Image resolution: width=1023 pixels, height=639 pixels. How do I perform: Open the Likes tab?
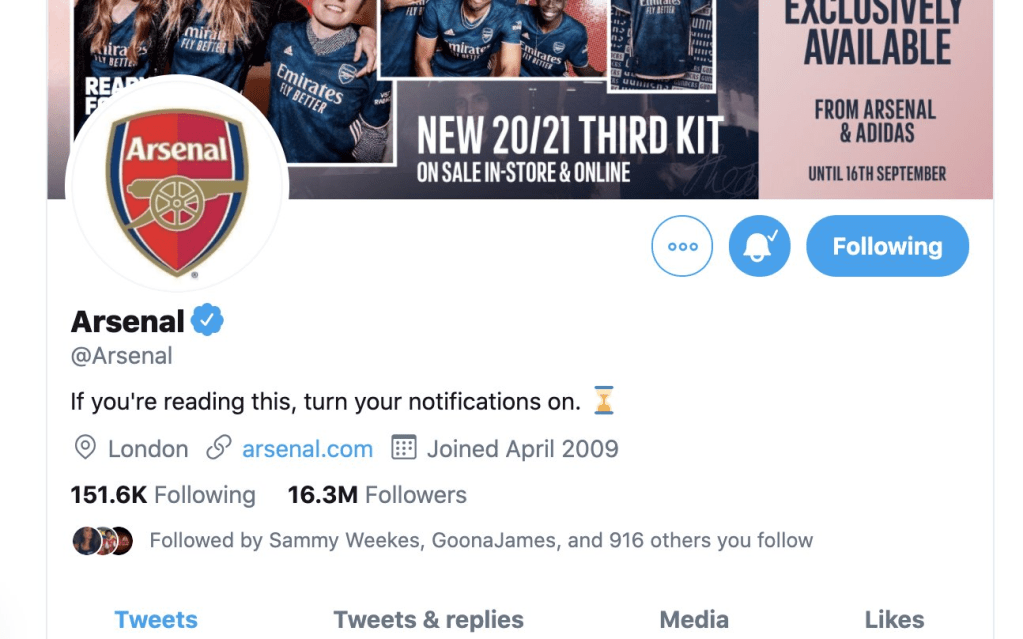(x=894, y=620)
